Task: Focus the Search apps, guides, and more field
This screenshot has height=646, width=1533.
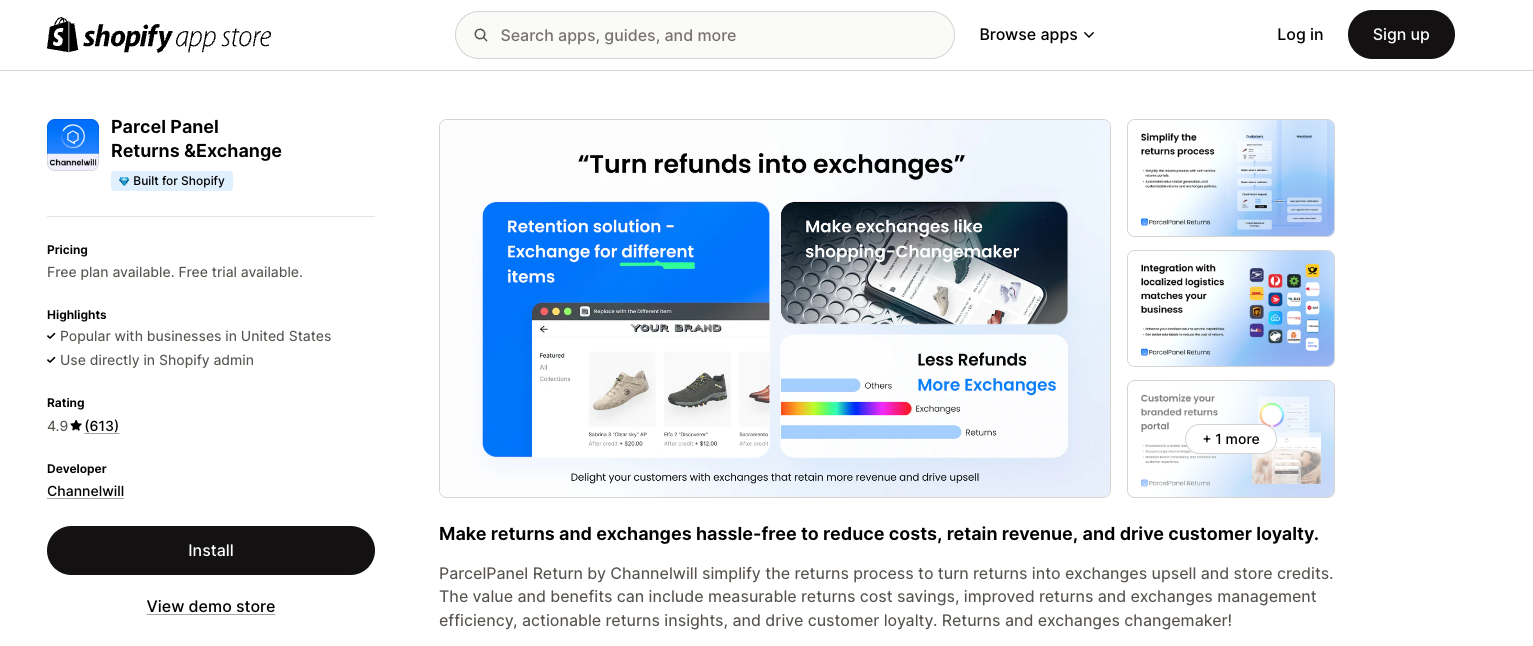Action: 705,35
